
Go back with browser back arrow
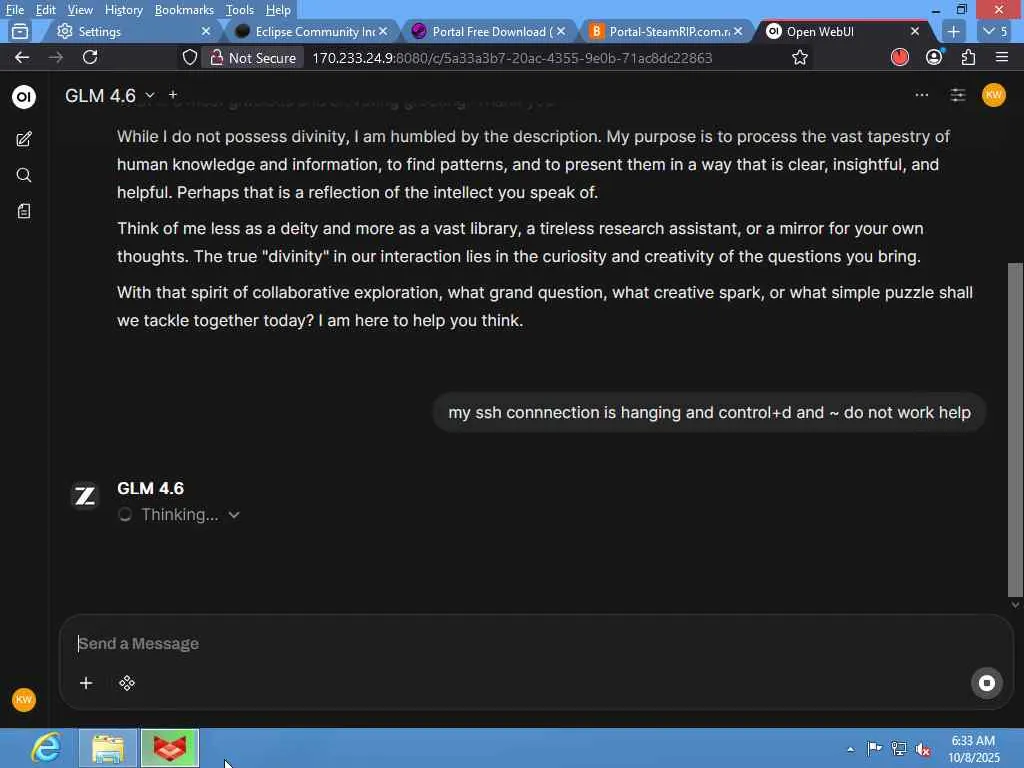pyautogui.click(x=22, y=57)
